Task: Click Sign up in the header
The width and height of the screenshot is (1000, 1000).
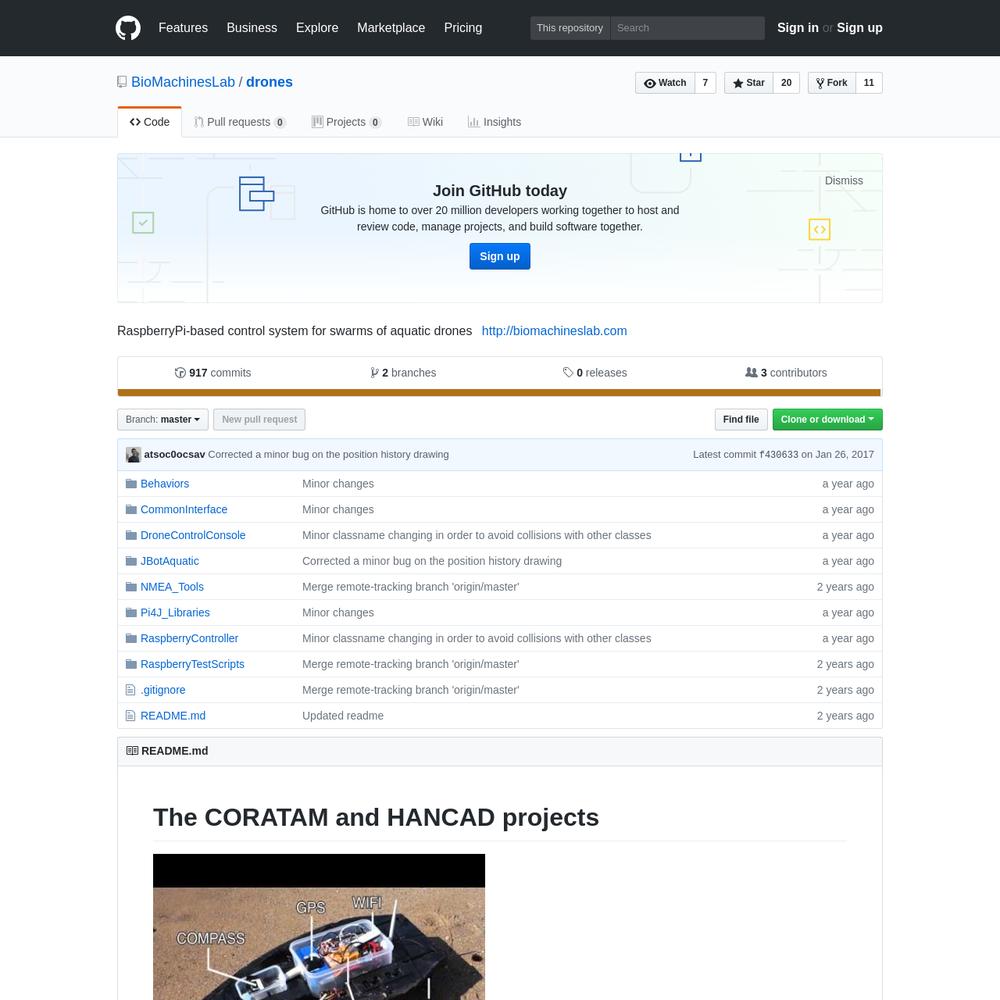Action: 860,28
